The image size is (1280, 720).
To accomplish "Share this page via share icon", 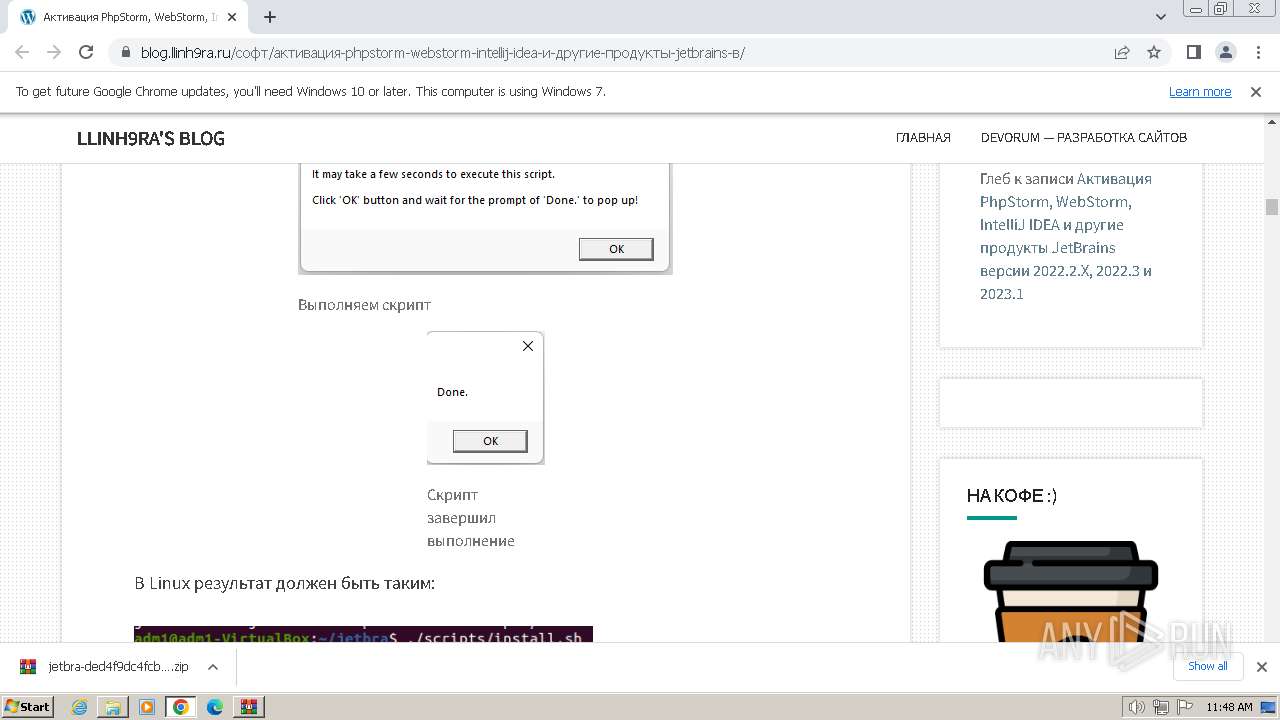I will click(1122, 52).
